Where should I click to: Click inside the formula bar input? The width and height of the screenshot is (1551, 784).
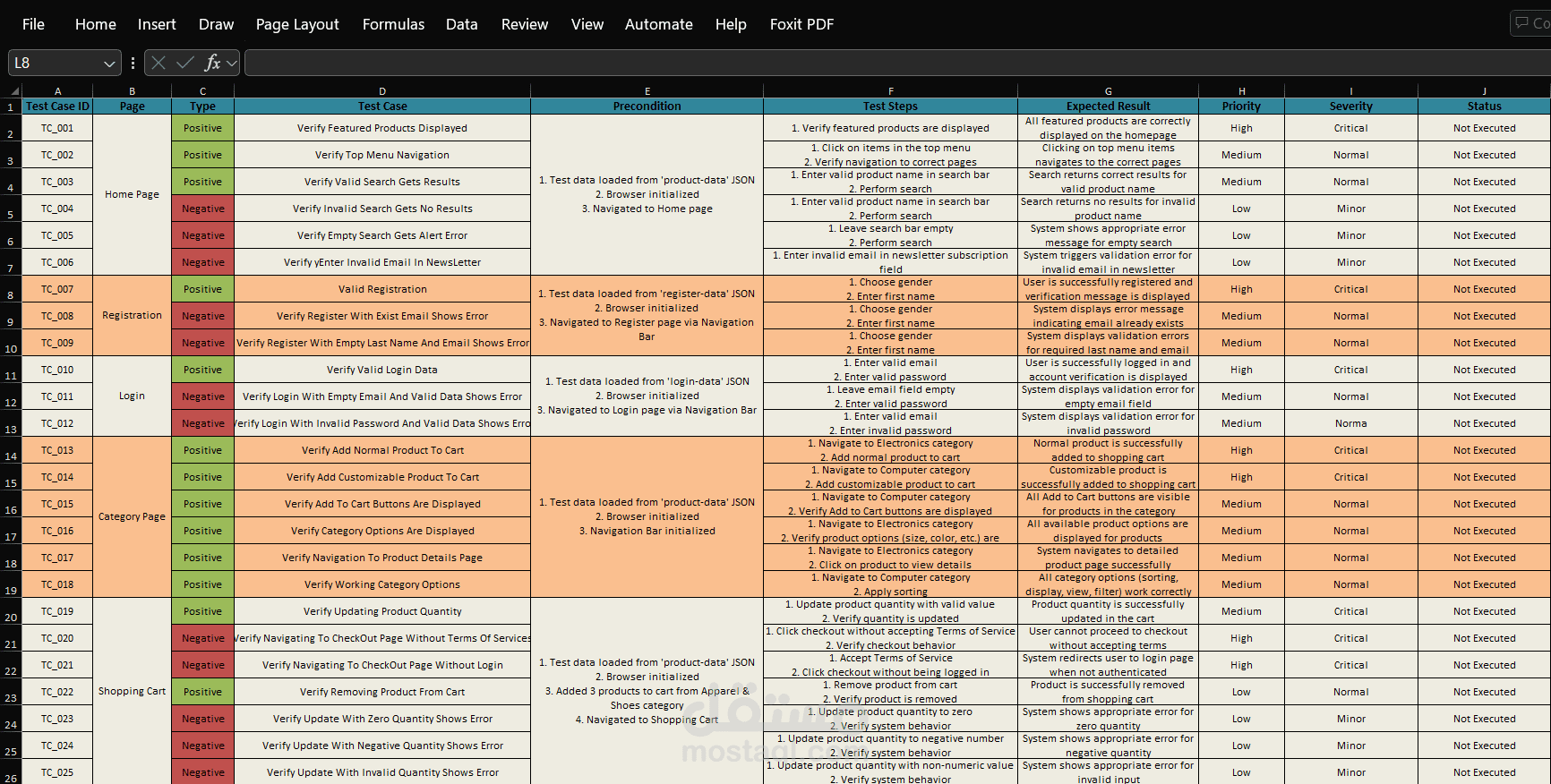pos(895,63)
